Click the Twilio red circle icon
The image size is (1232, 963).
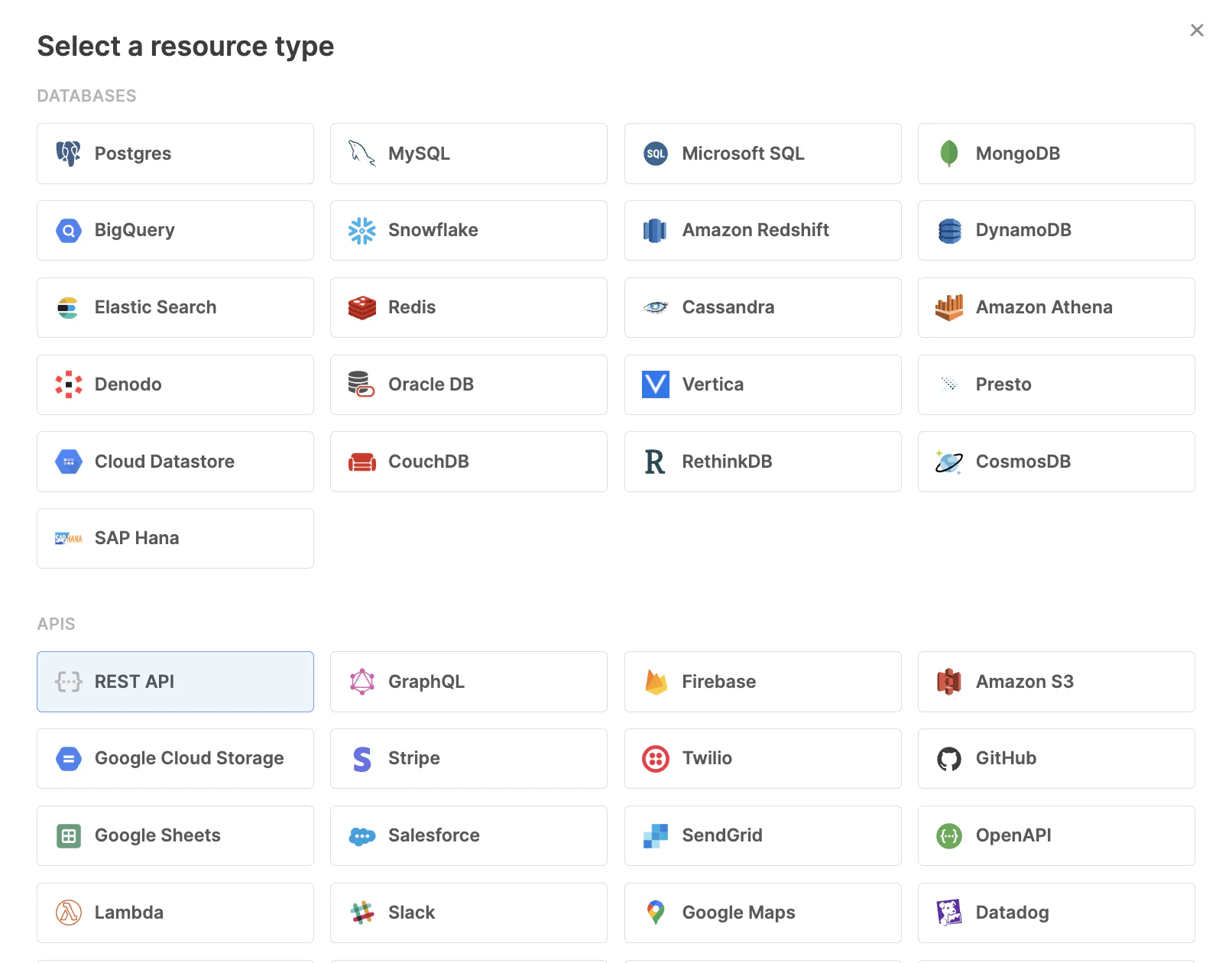tap(656, 759)
